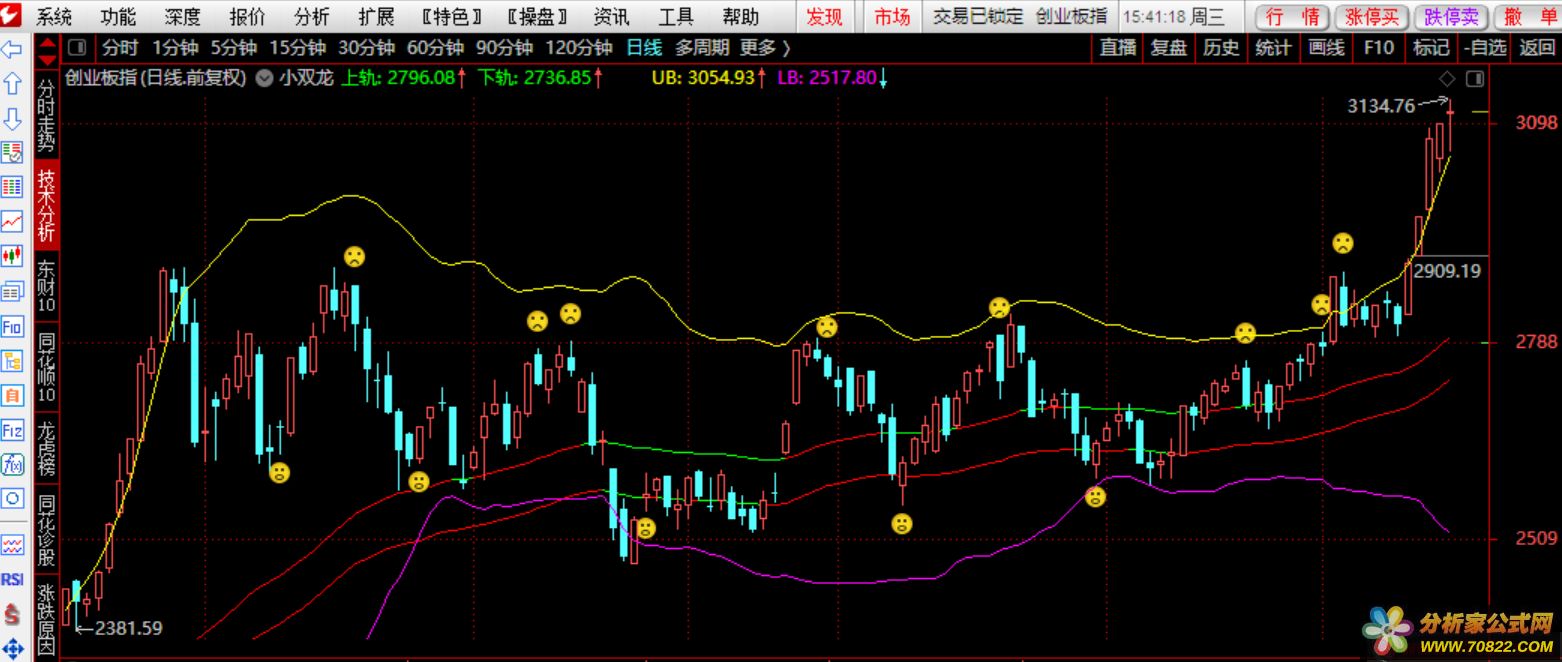1562x662 pixels.
Task: Click the wave chart icon above RSI
Action: point(12,545)
